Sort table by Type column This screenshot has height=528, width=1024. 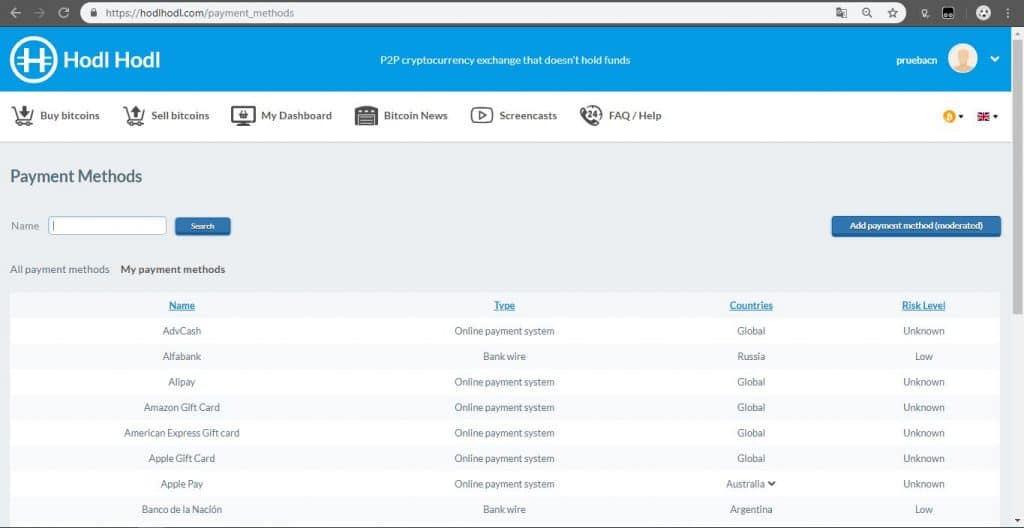pyautogui.click(x=504, y=305)
